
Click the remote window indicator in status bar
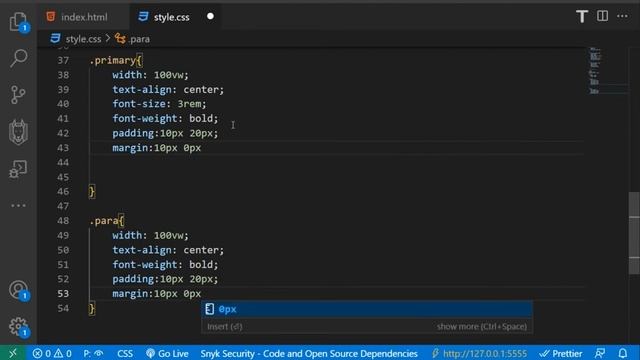(13, 353)
